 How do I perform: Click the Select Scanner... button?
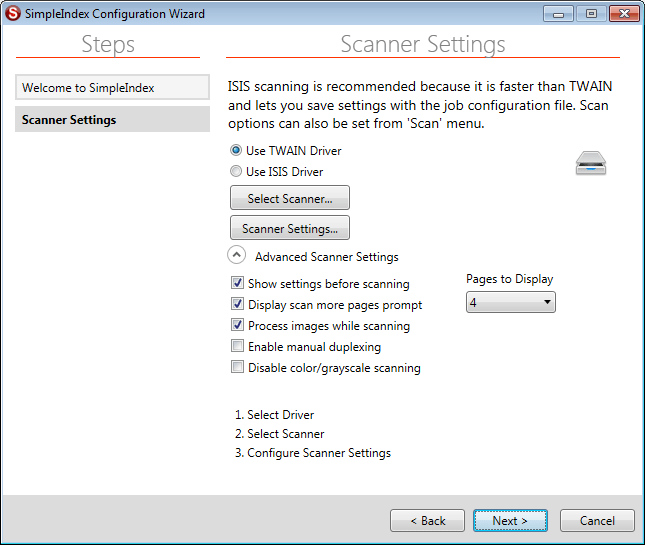(x=290, y=198)
